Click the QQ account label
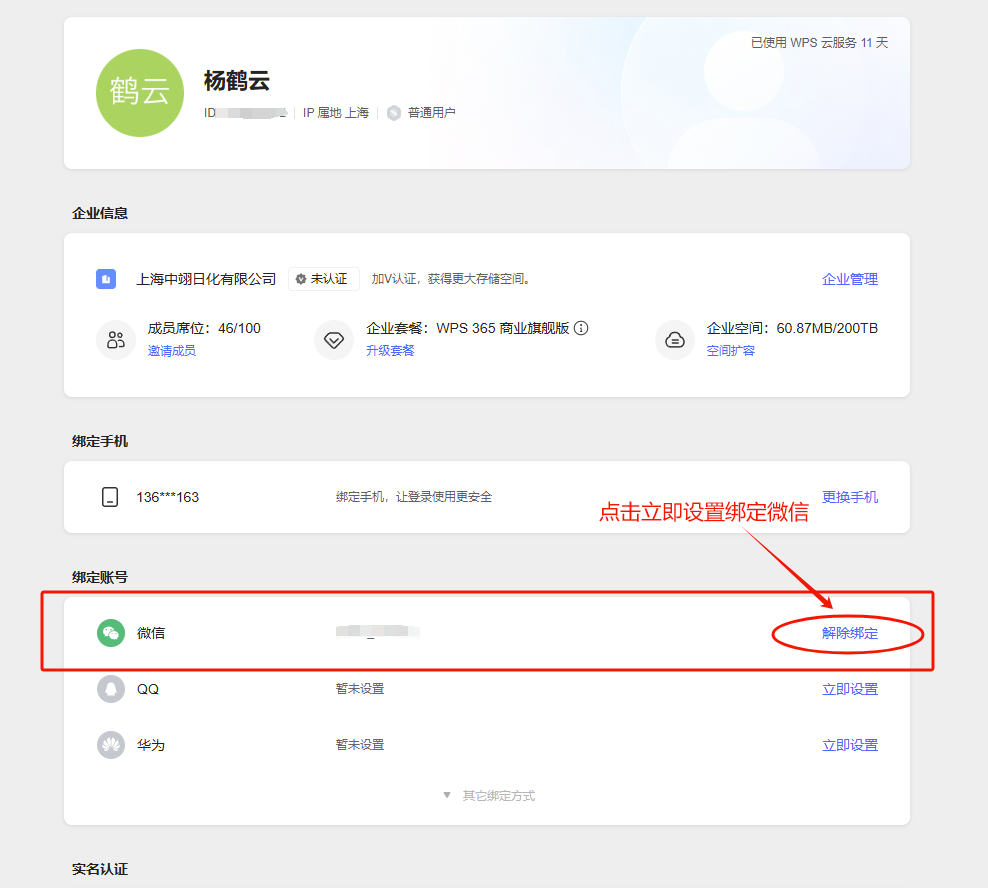This screenshot has width=988, height=888. (x=148, y=689)
